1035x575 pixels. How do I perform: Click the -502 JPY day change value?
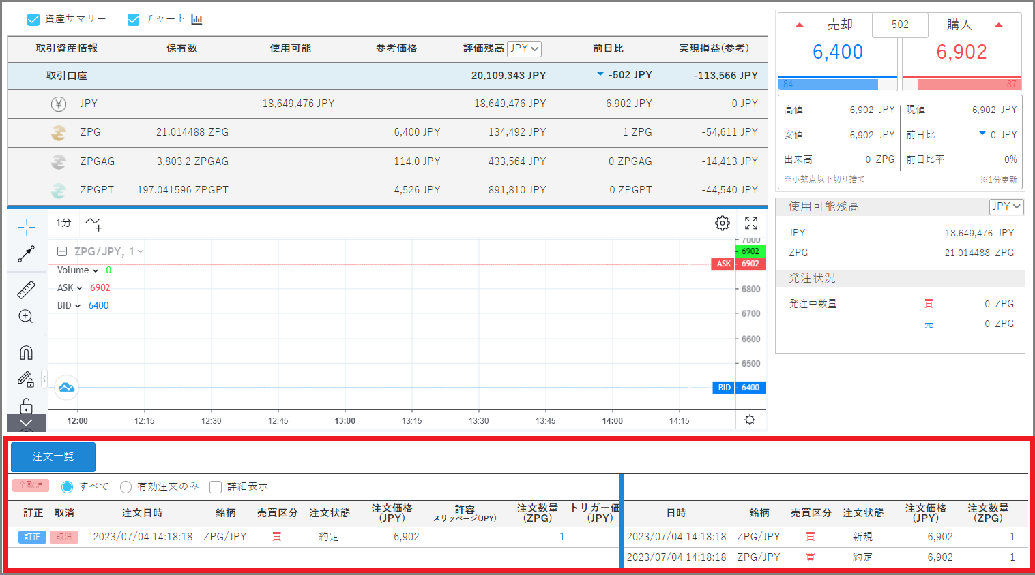[x=630, y=75]
